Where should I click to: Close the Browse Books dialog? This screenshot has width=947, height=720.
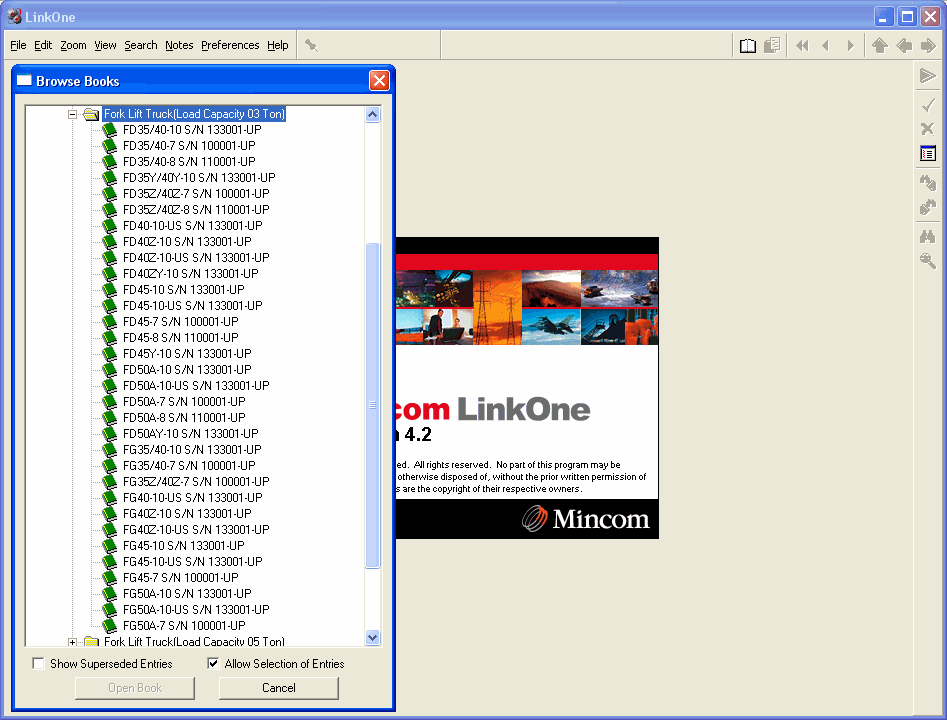379,80
